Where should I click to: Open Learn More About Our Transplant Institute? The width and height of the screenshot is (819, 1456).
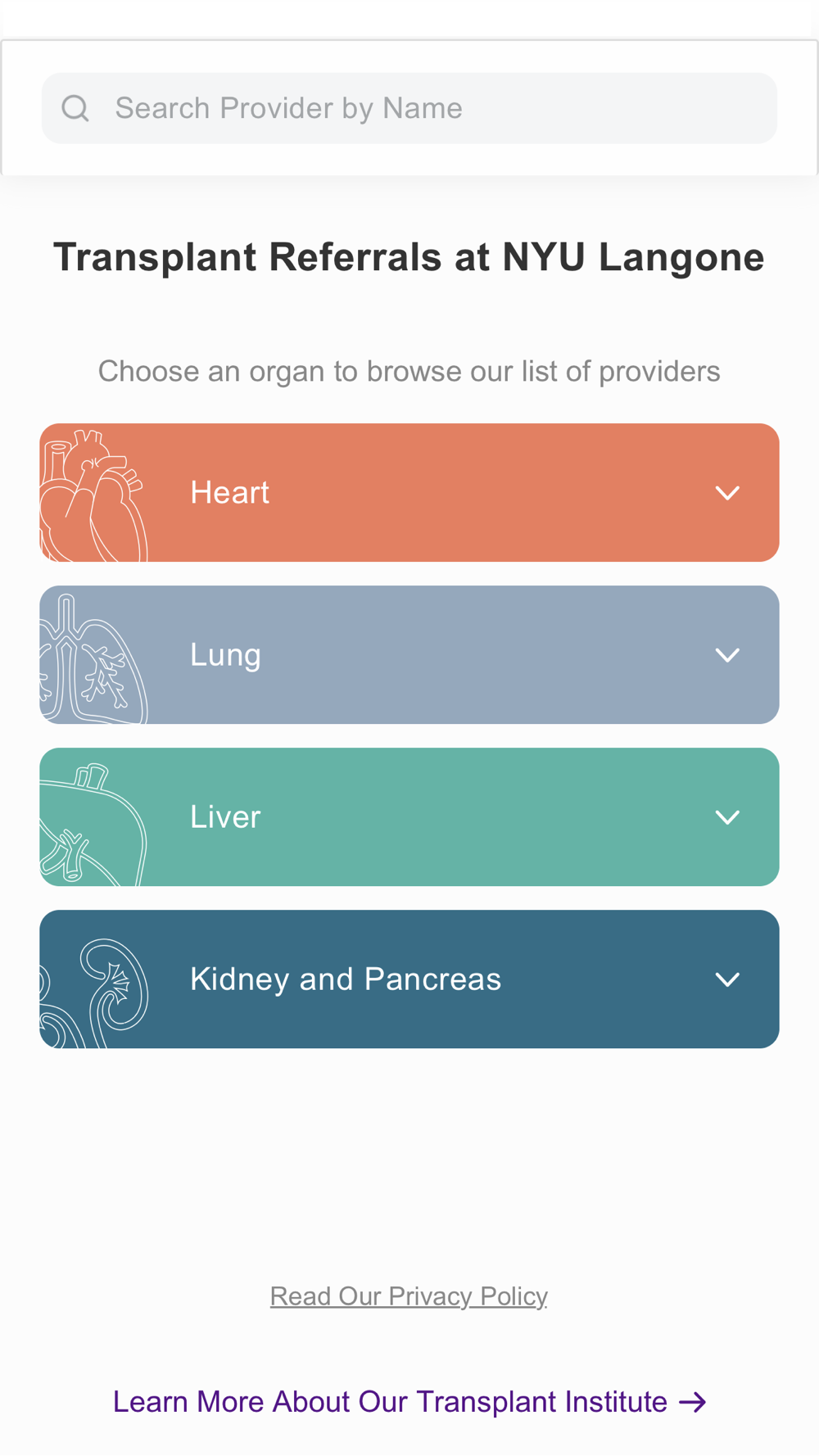pyautogui.click(x=390, y=1402)
